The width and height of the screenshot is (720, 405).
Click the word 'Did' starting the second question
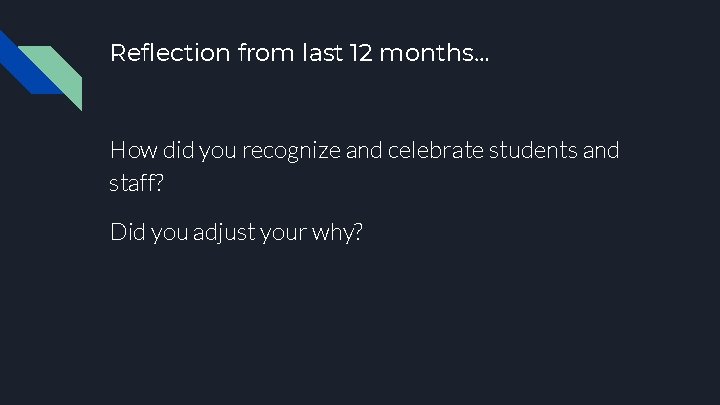[x=126, y=232]
